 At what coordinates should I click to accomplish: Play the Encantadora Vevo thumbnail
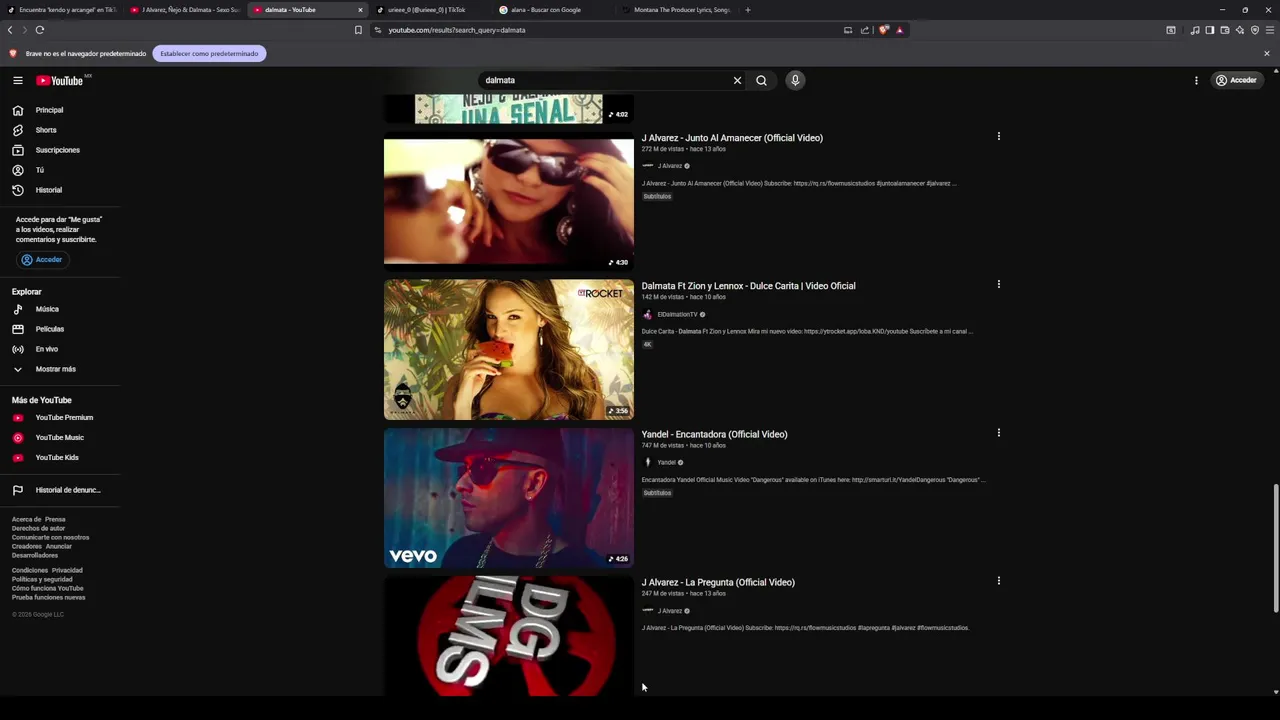(x=509, y=498)
